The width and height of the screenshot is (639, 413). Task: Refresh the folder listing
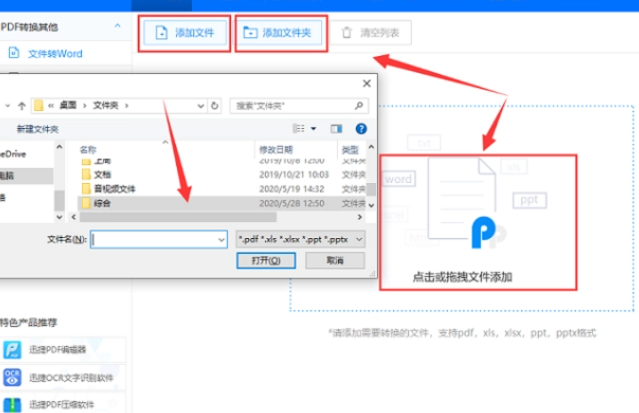215,106
